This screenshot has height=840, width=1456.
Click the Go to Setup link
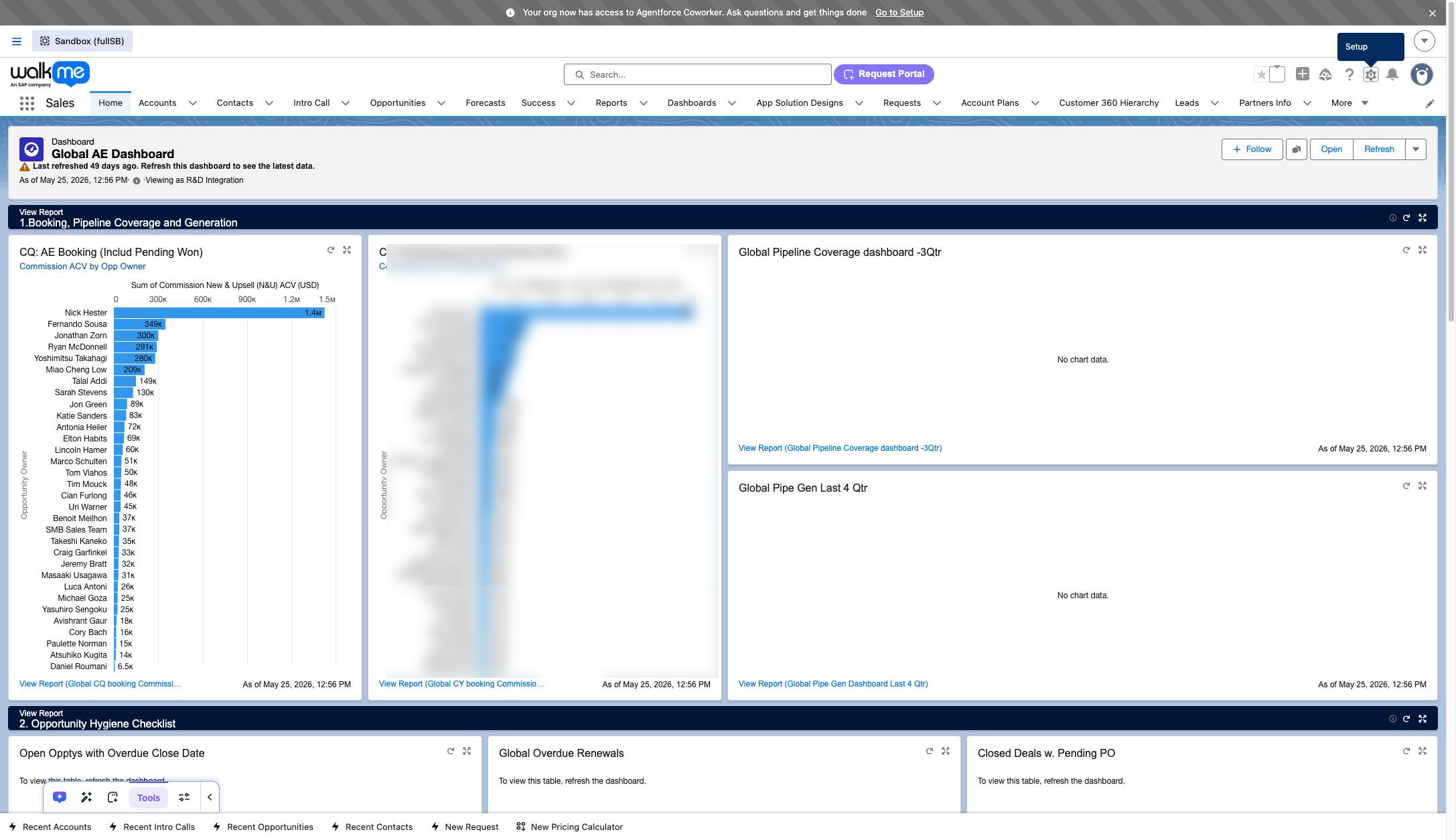point(899,13)
